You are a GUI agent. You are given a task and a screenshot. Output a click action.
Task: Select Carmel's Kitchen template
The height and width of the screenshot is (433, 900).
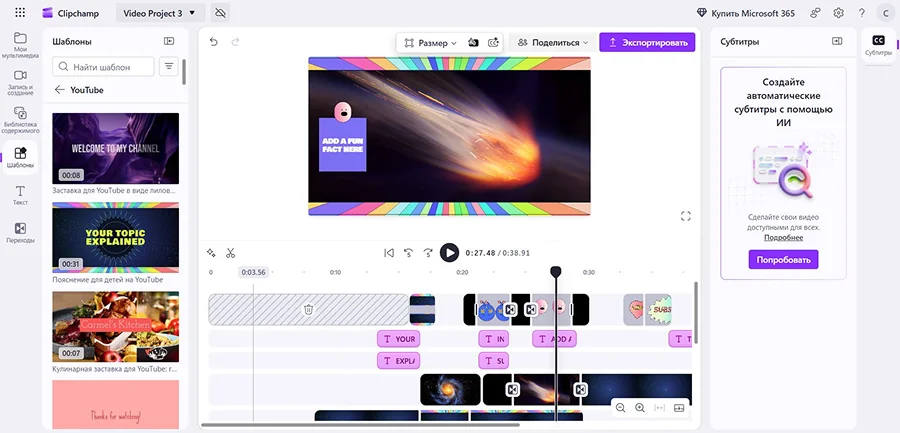coord(115,326)
